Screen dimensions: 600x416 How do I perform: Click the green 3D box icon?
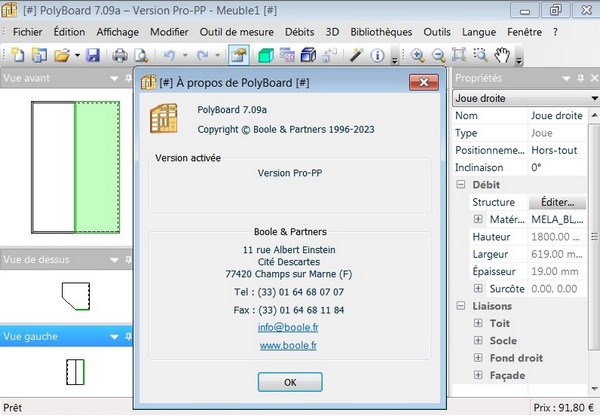click(x=266, y=55)
